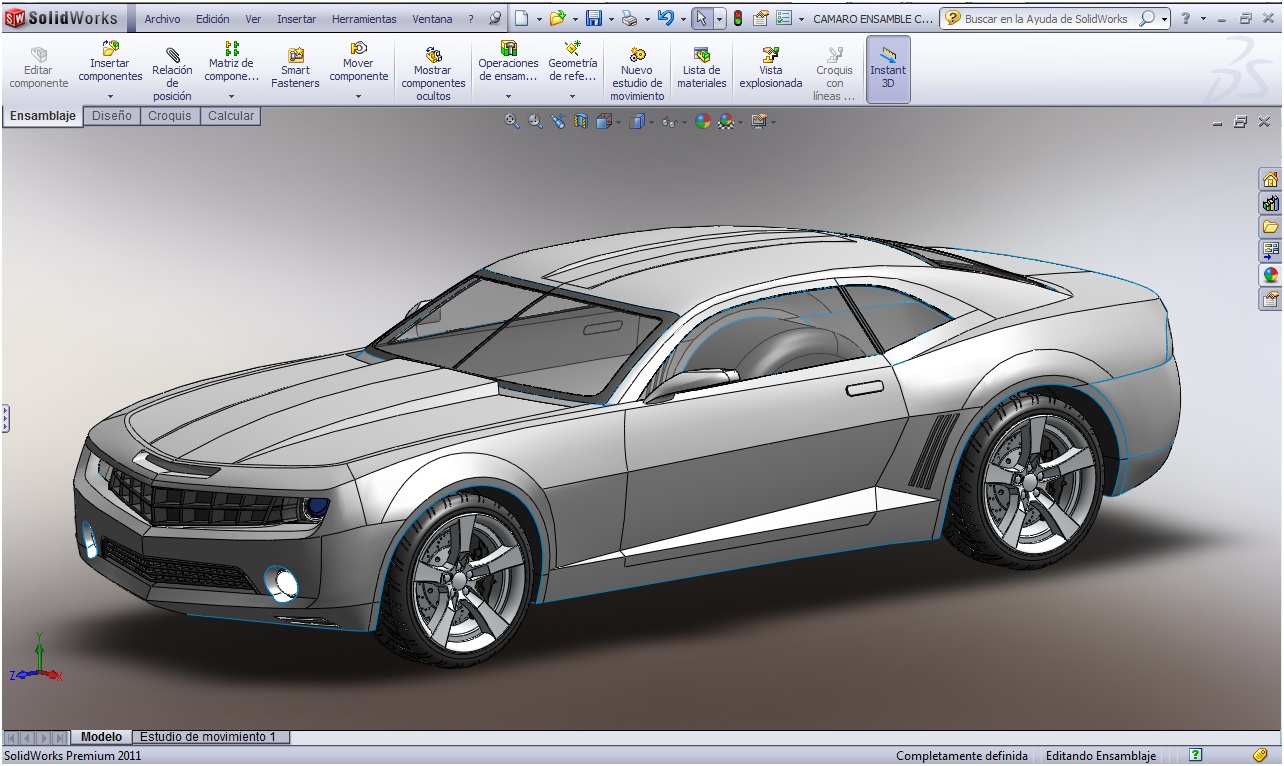Open Archivo menu
This screenshot has width=1284, height=766.
pos(162,19)
